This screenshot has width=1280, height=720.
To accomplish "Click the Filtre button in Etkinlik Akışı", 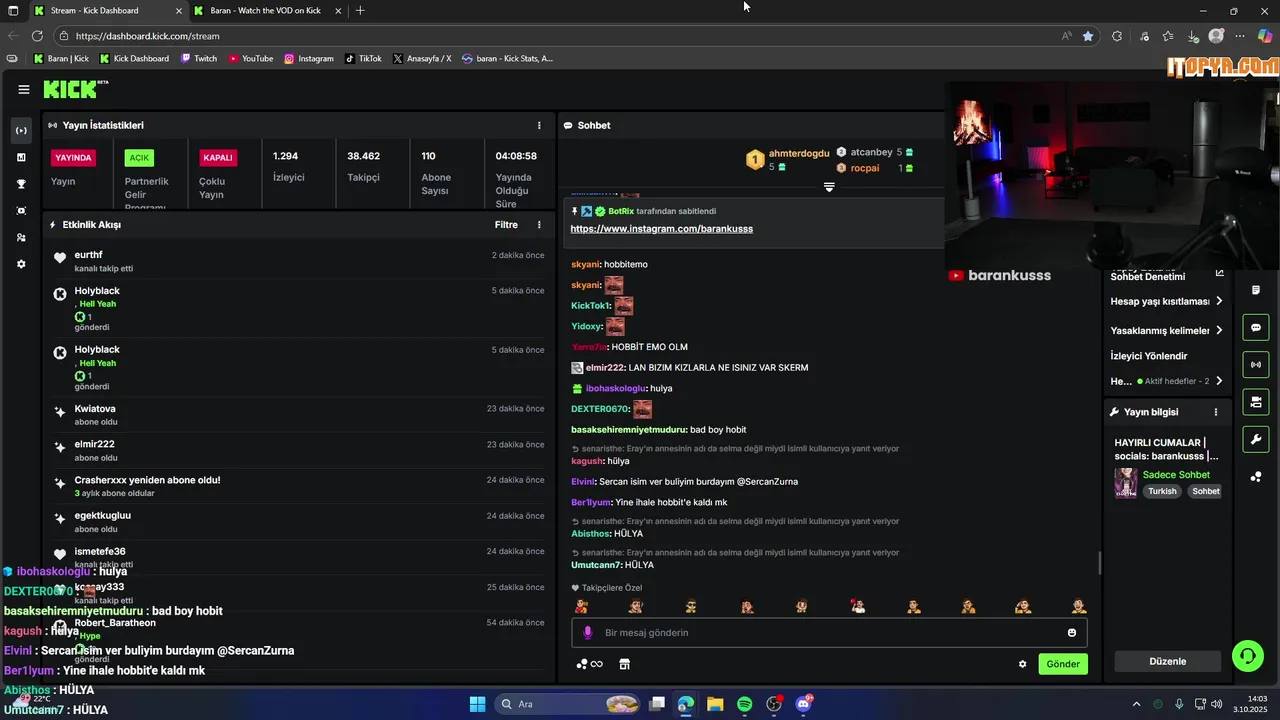I will (506, 225).
